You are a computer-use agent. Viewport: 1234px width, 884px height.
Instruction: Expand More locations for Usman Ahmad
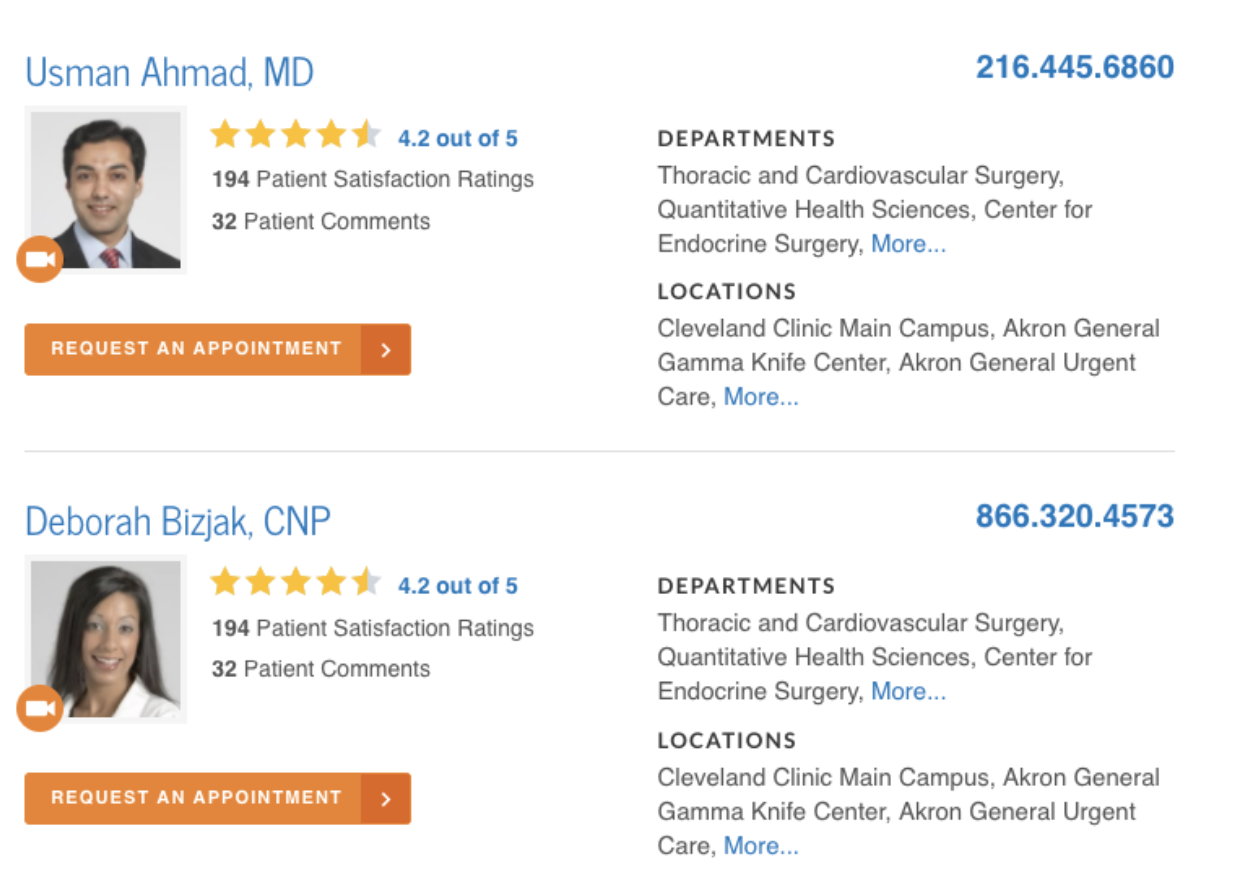click(761, 397)
